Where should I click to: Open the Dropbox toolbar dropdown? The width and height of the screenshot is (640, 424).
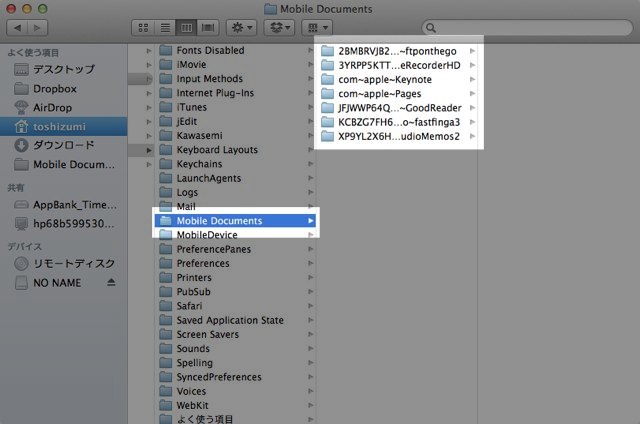[x=280, y=28]
